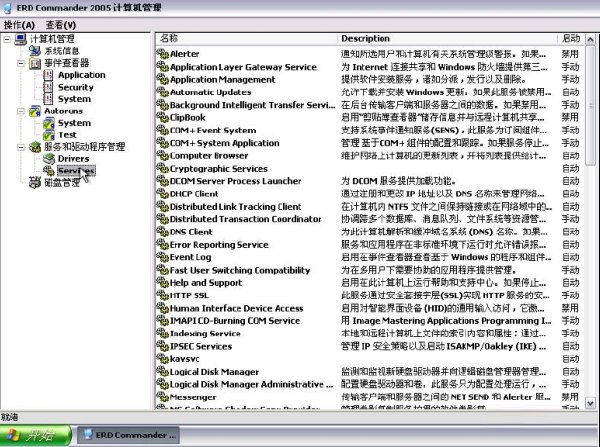Click the Security event log icon
The image size is (600, 447).
coord(49,87)
